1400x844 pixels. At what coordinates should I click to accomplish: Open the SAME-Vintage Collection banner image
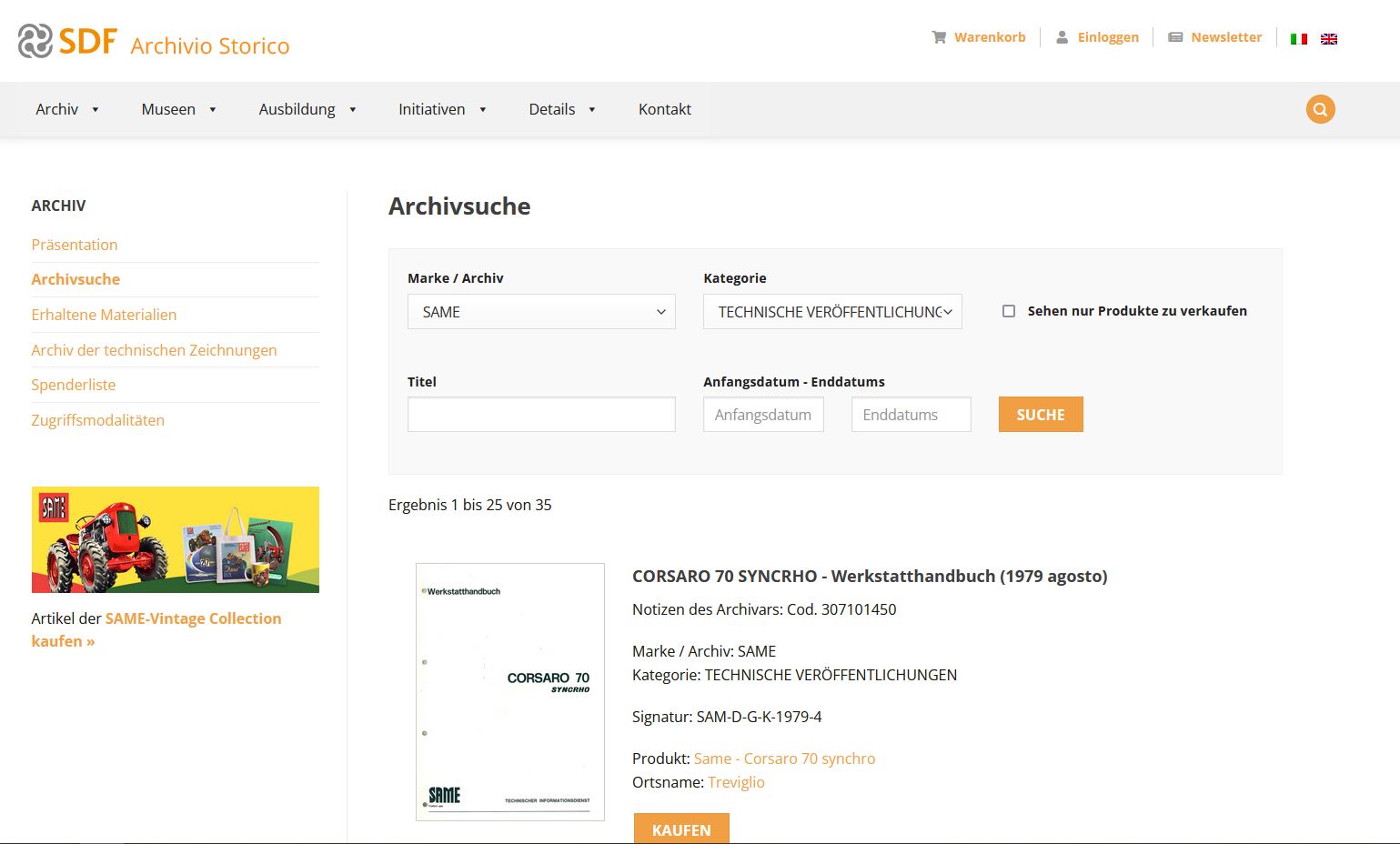[x=175, y=539]
